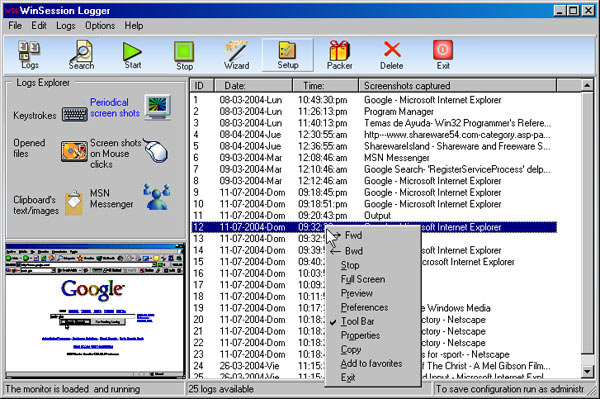Select the Google Search RegisterServiceProcess row

[374, 169]
